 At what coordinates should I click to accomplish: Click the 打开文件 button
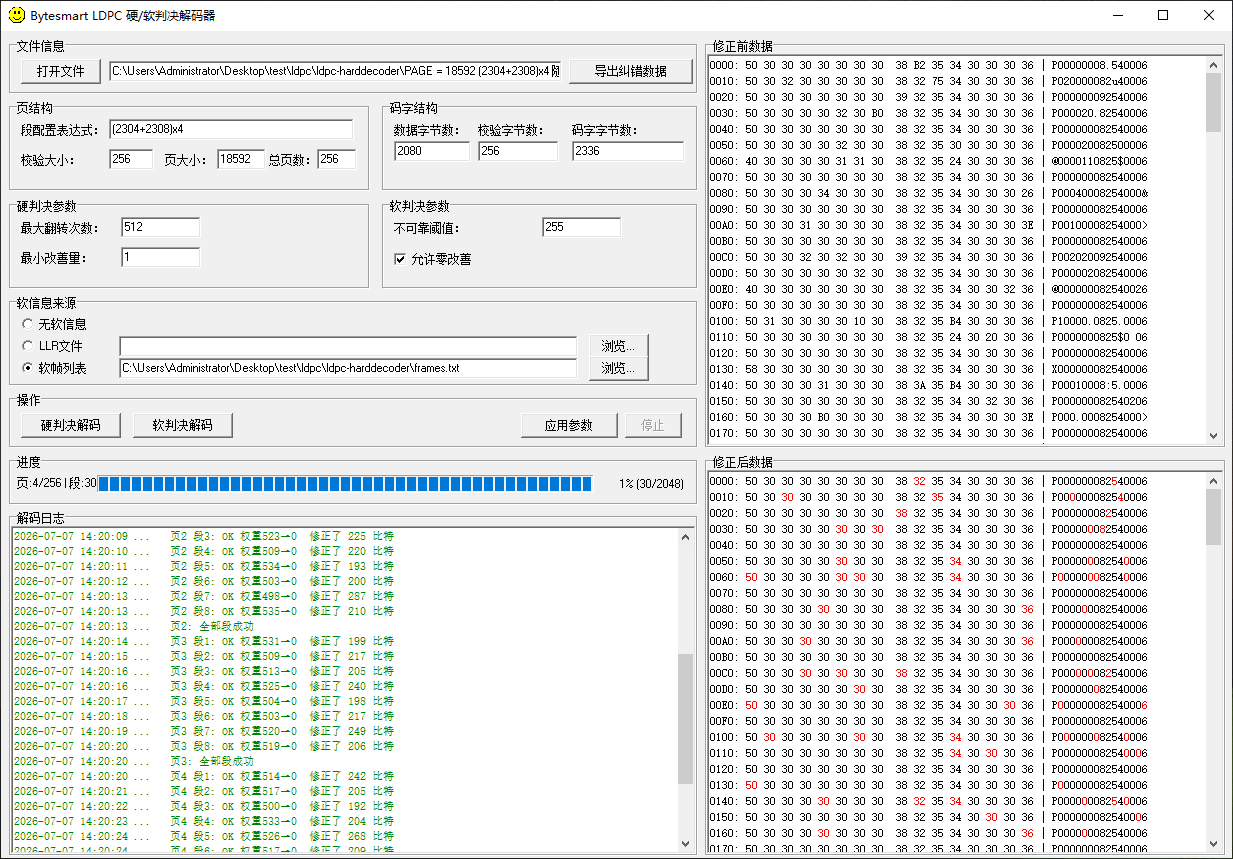click(61, 71)
